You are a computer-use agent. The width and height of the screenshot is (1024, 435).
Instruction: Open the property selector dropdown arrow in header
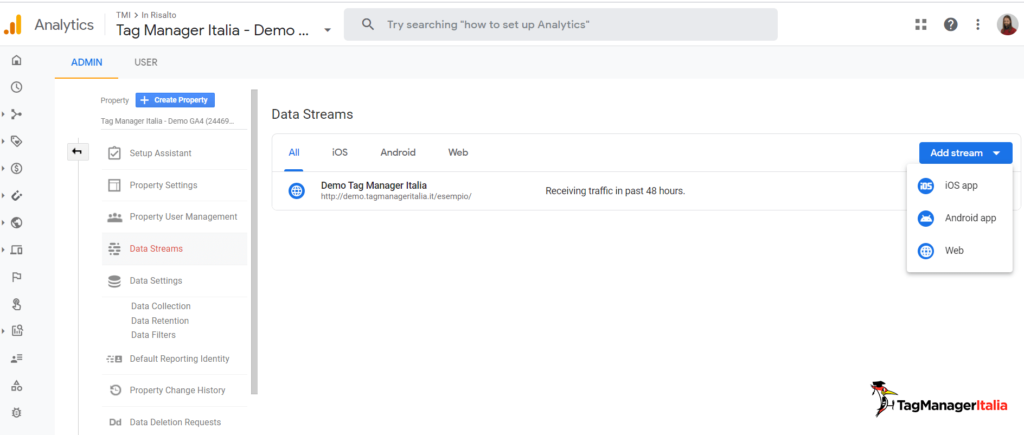pyautogui.click(x=327, y=31)
